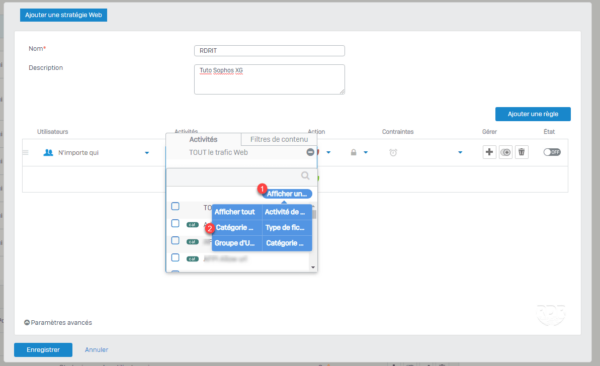Click the magnifier search icon in activities list
600x366 pixels.
point(305,175)
